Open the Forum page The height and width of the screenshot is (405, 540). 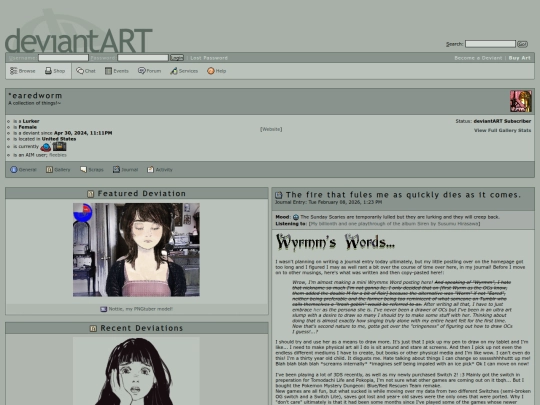149,71
